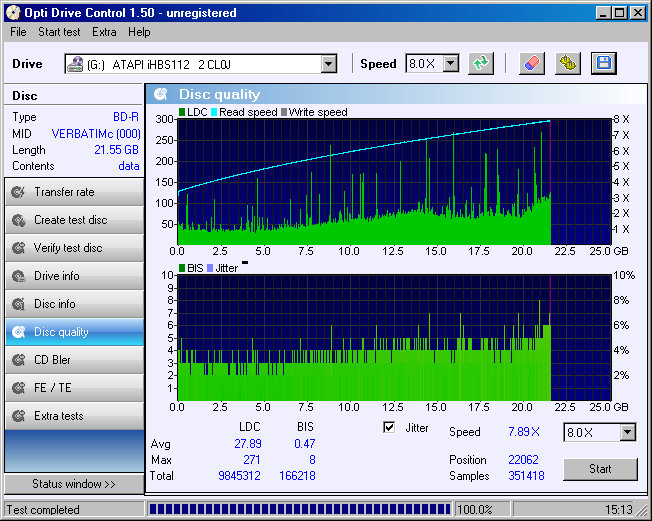Click the CD Bler icon
The height and width of the screenshot is (521, 652).
click(x=18, y=360)
